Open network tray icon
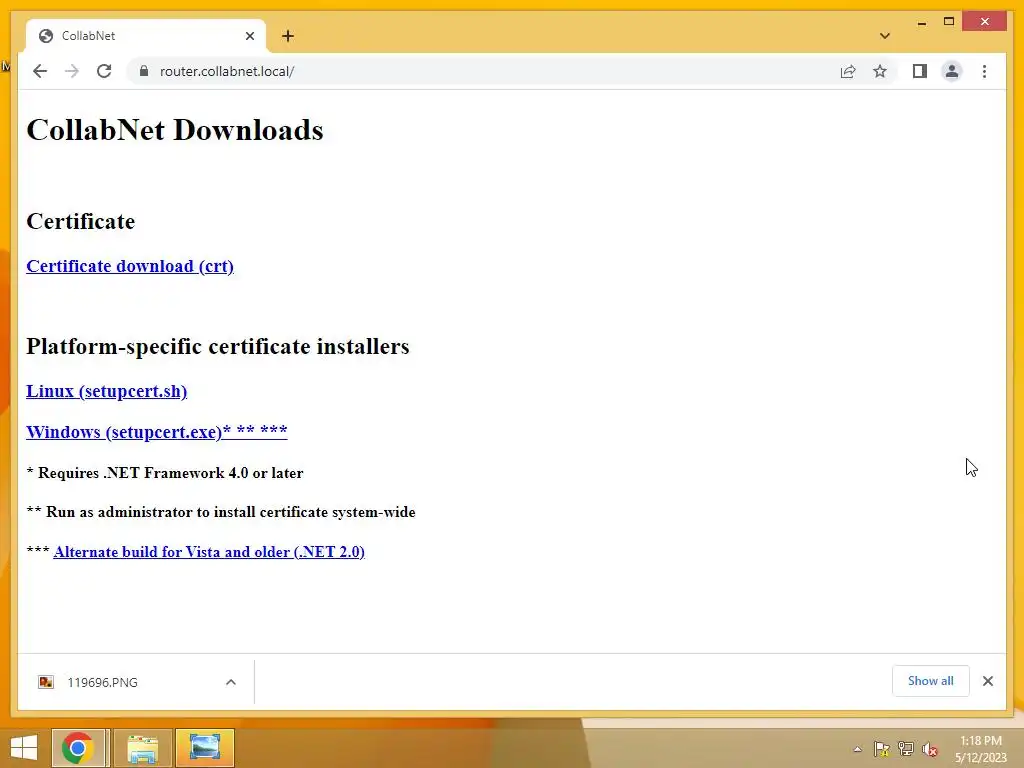1024x768 pixels. pyautogui.click(x=906, y=749)
